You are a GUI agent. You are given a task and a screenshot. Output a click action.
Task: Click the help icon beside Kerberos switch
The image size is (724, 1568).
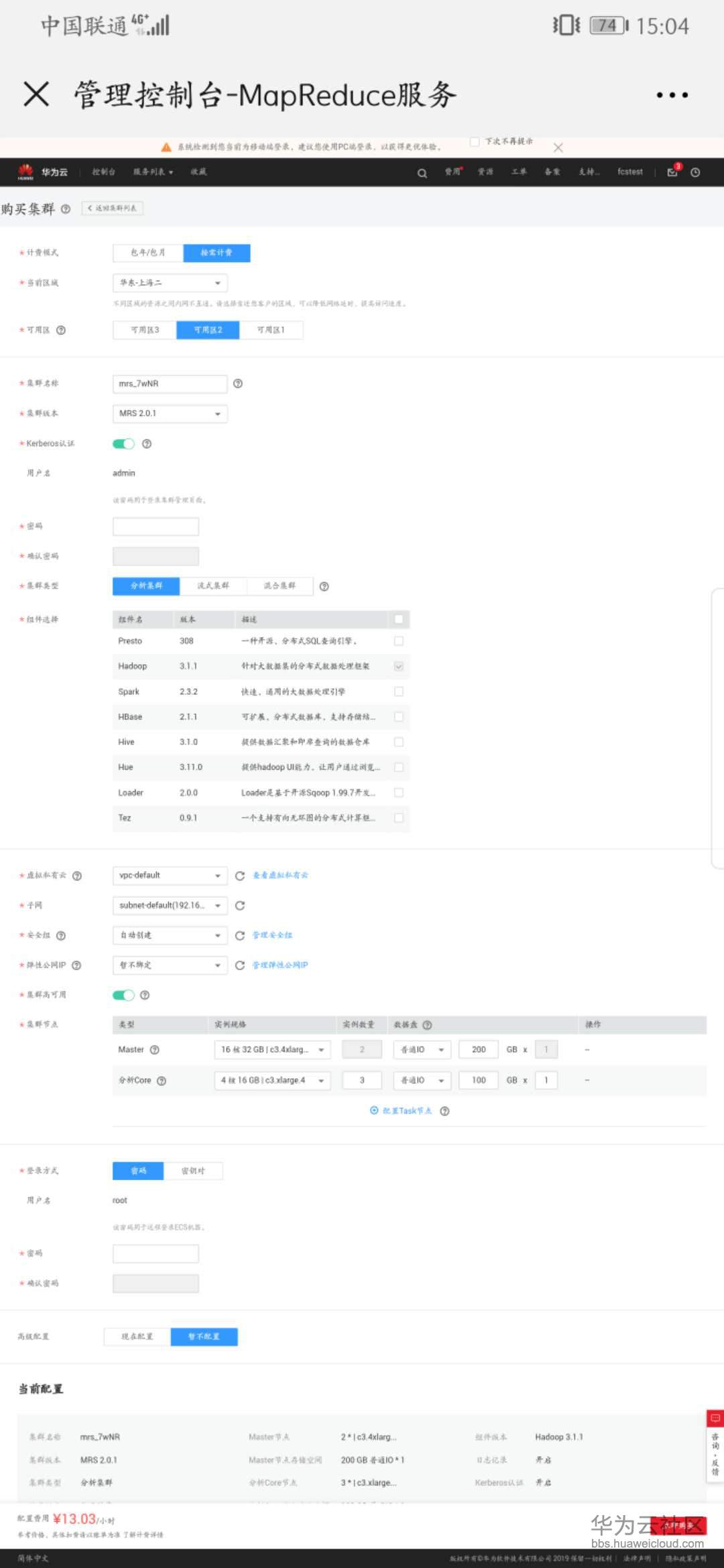click(147, 444)
